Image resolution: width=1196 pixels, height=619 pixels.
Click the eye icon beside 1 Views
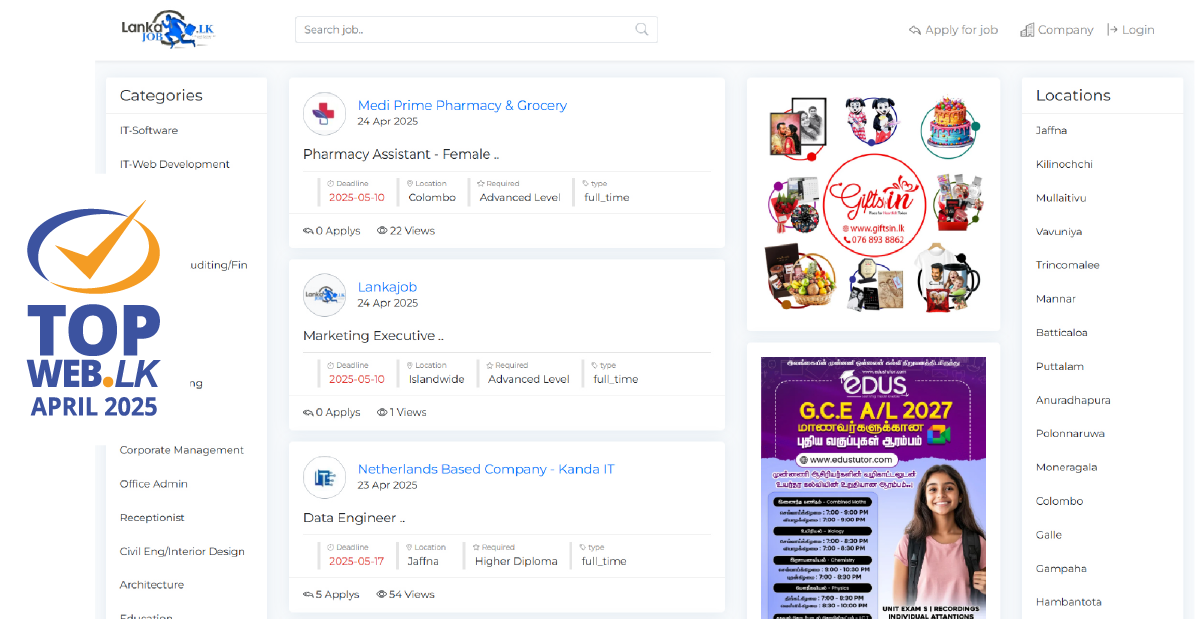(382, 412)
